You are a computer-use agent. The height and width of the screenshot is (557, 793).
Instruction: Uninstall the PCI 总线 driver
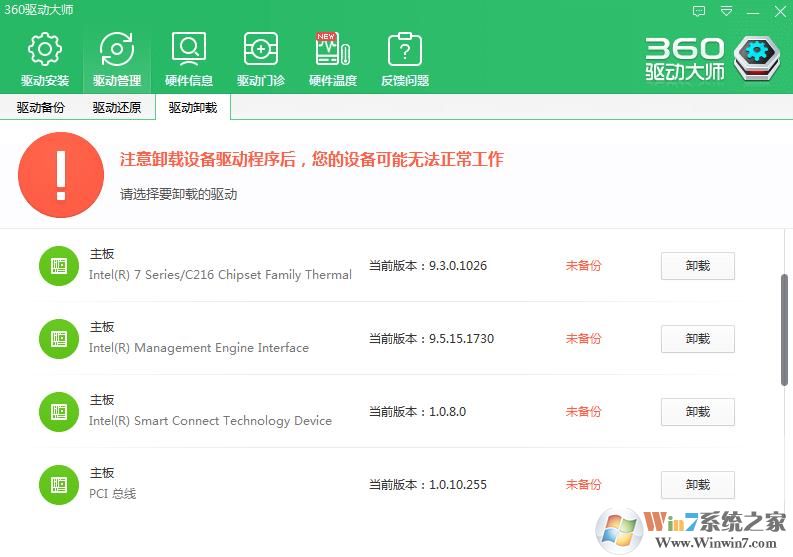[x=697, y=485]
